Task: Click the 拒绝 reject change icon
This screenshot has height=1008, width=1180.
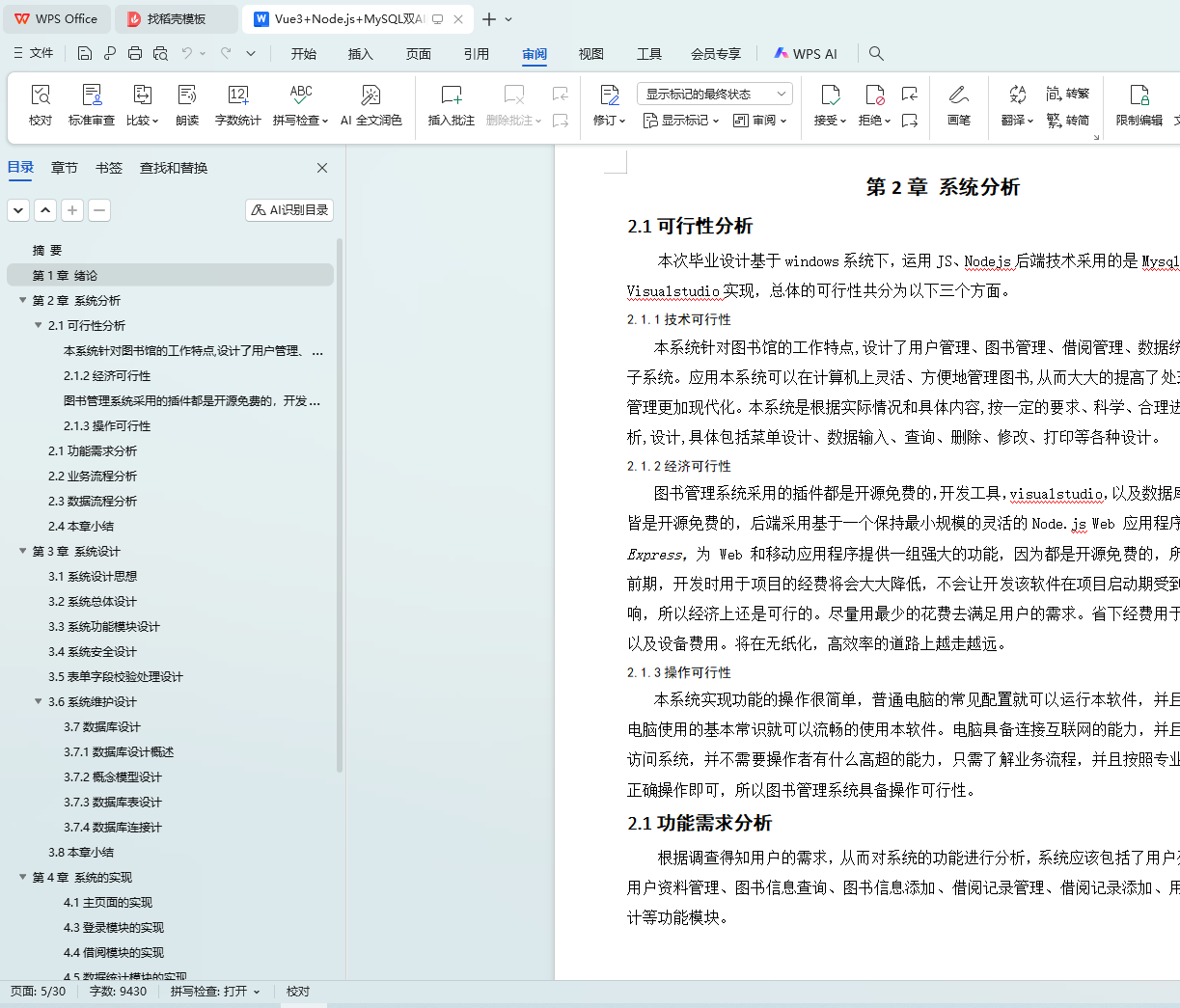Action: point(875,95)
